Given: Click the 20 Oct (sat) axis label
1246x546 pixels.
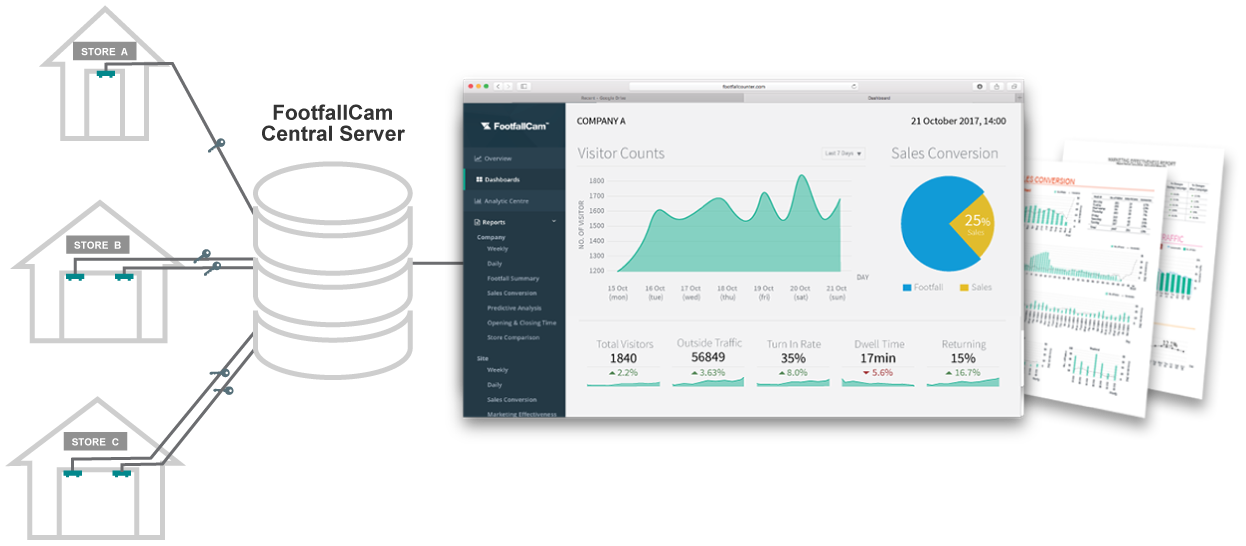Looking at the screenshot, I should (x=799, y=292).
